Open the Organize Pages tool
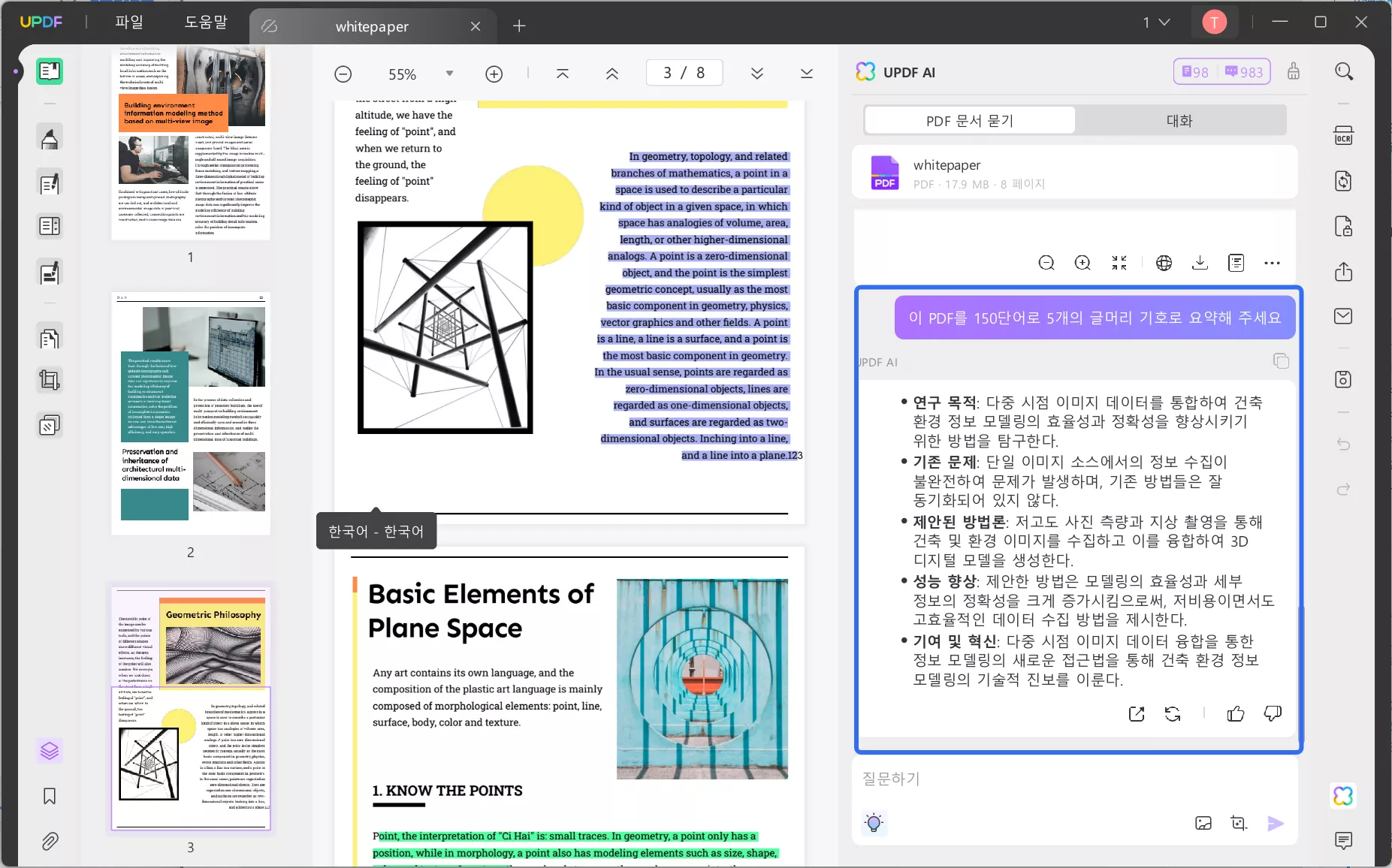Image resolution: width=1392 pixels, height=868 pixels. tap(50, 339)
